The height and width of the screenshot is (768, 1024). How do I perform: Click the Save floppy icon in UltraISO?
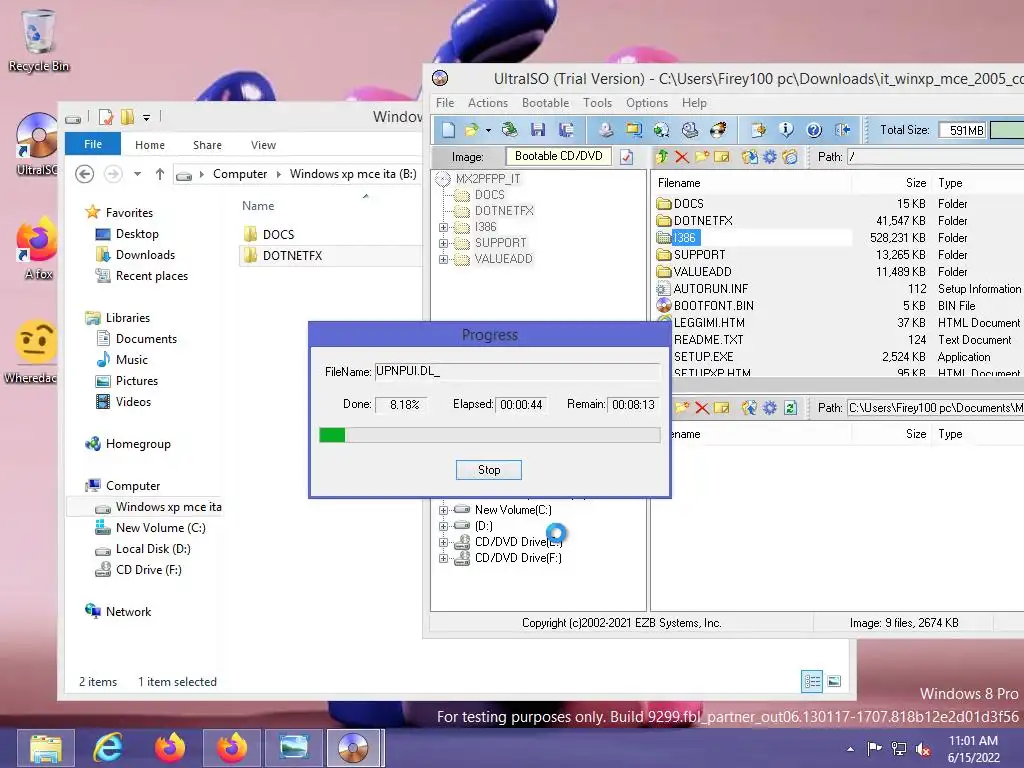[537, 130]
